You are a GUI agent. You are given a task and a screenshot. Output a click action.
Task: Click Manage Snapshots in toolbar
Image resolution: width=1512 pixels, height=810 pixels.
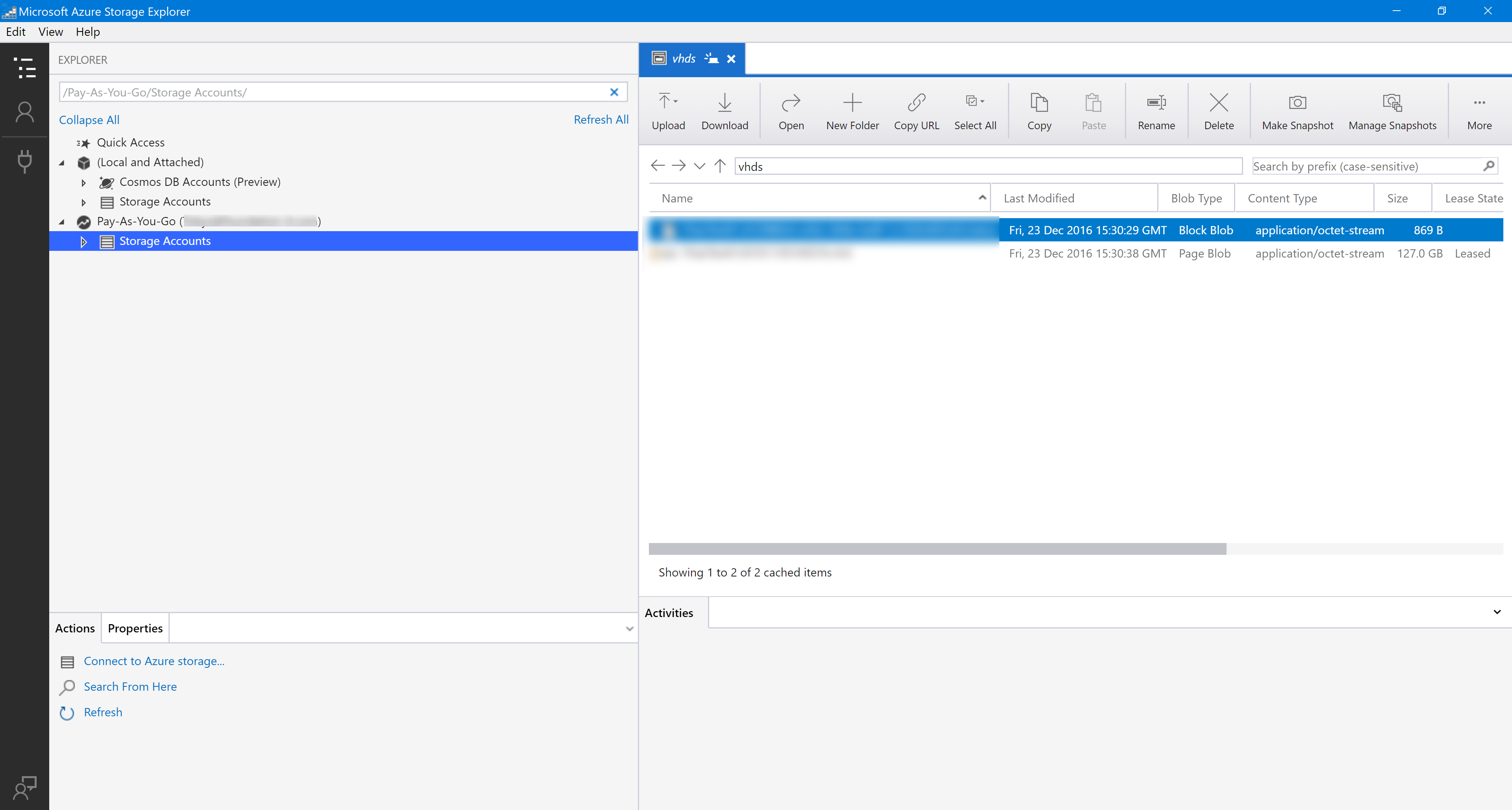pyautogui.click(x=1392, y=111)
